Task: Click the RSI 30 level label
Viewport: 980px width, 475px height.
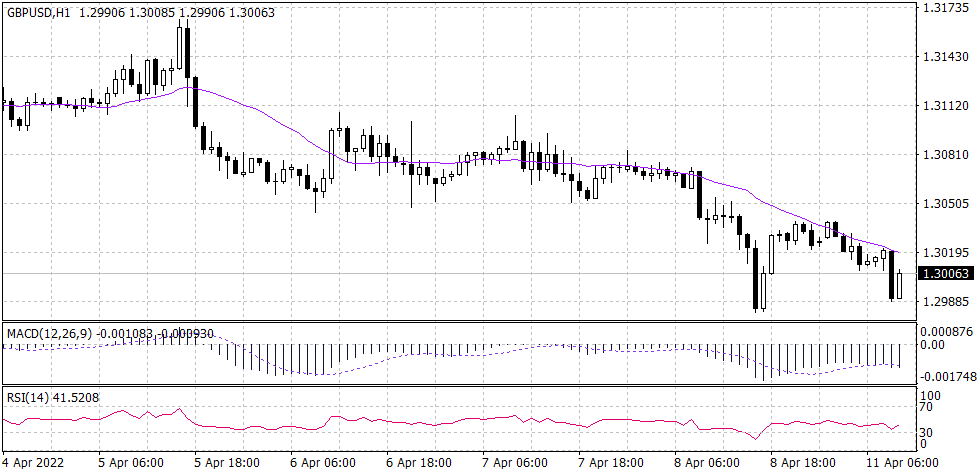Action: click(x=927, y=431)
